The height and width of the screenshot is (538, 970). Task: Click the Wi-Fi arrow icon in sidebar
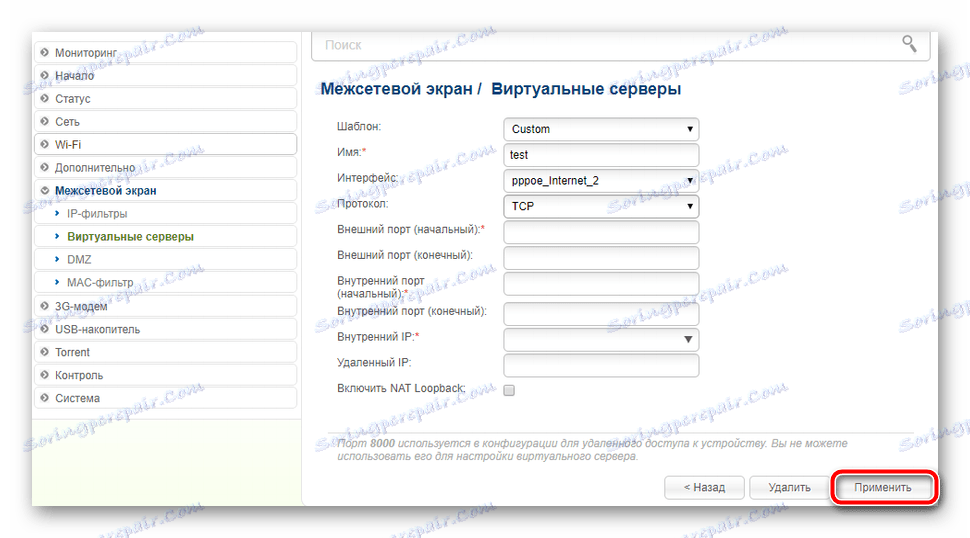[45, 144]
